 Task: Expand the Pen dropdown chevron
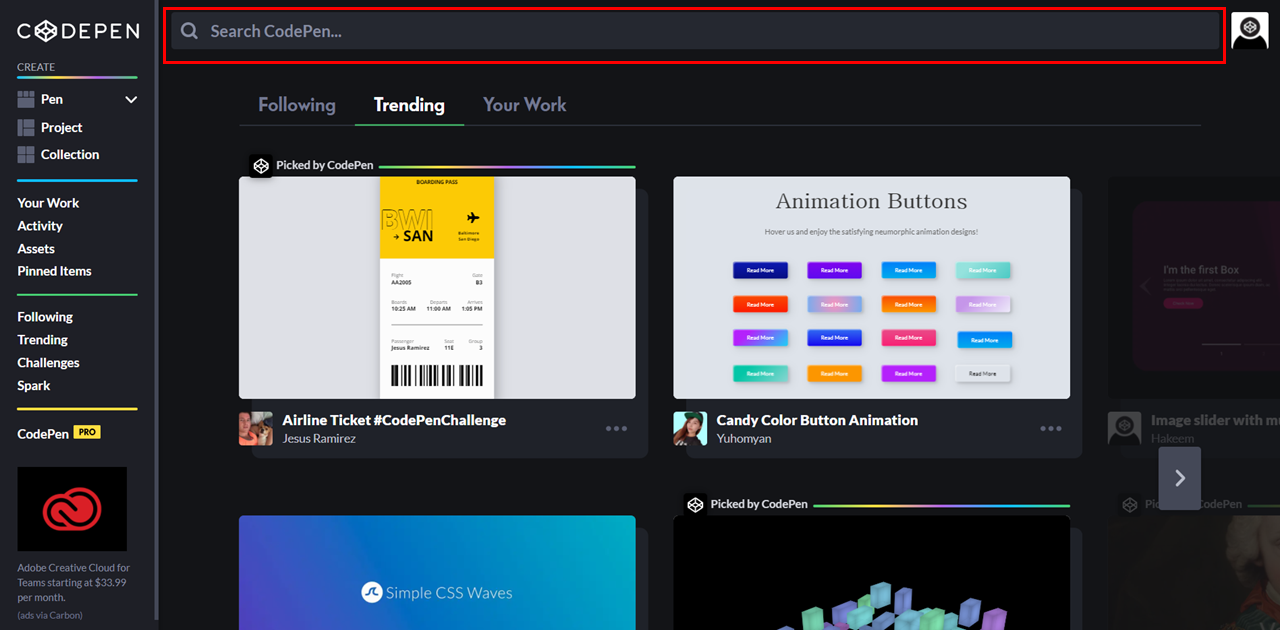click(x=131, y=99)
